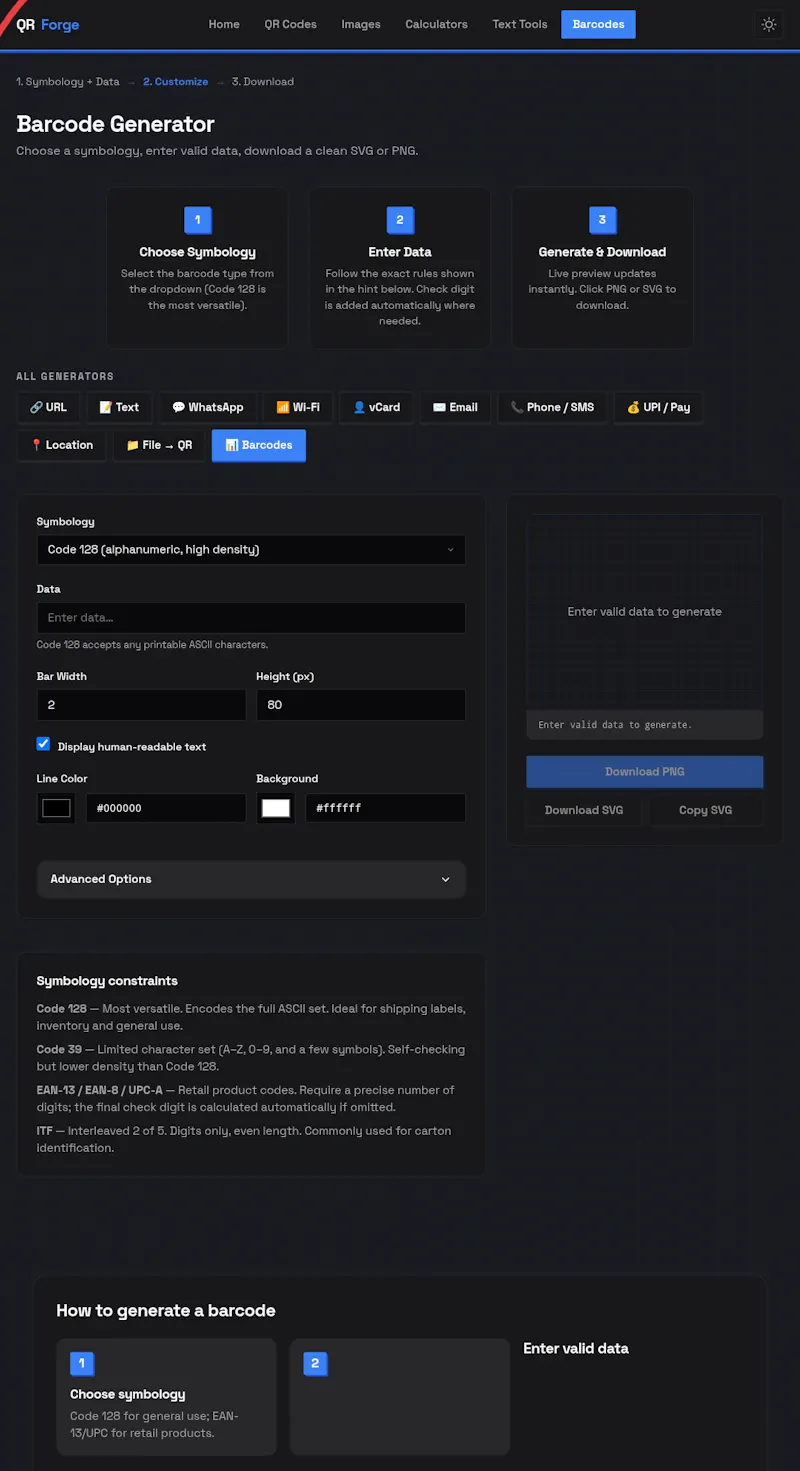
Task: Click the Copy SVG button
Action: click(x=706, y=810)
